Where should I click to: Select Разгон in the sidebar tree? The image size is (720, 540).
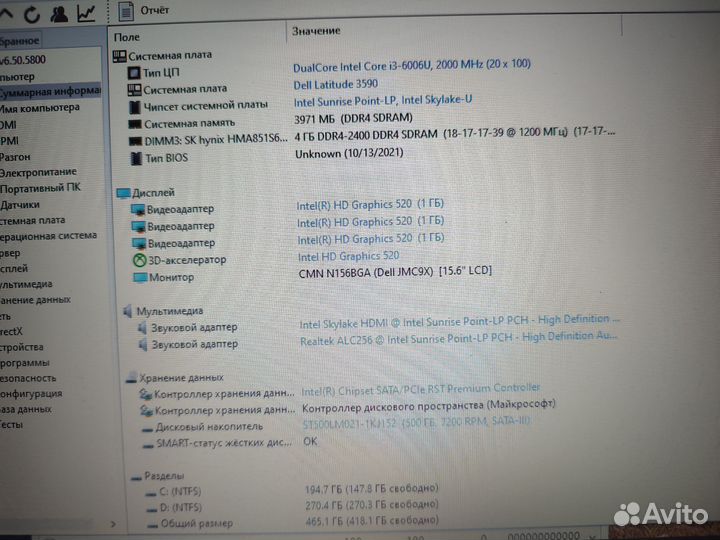[x=15, y=157]
